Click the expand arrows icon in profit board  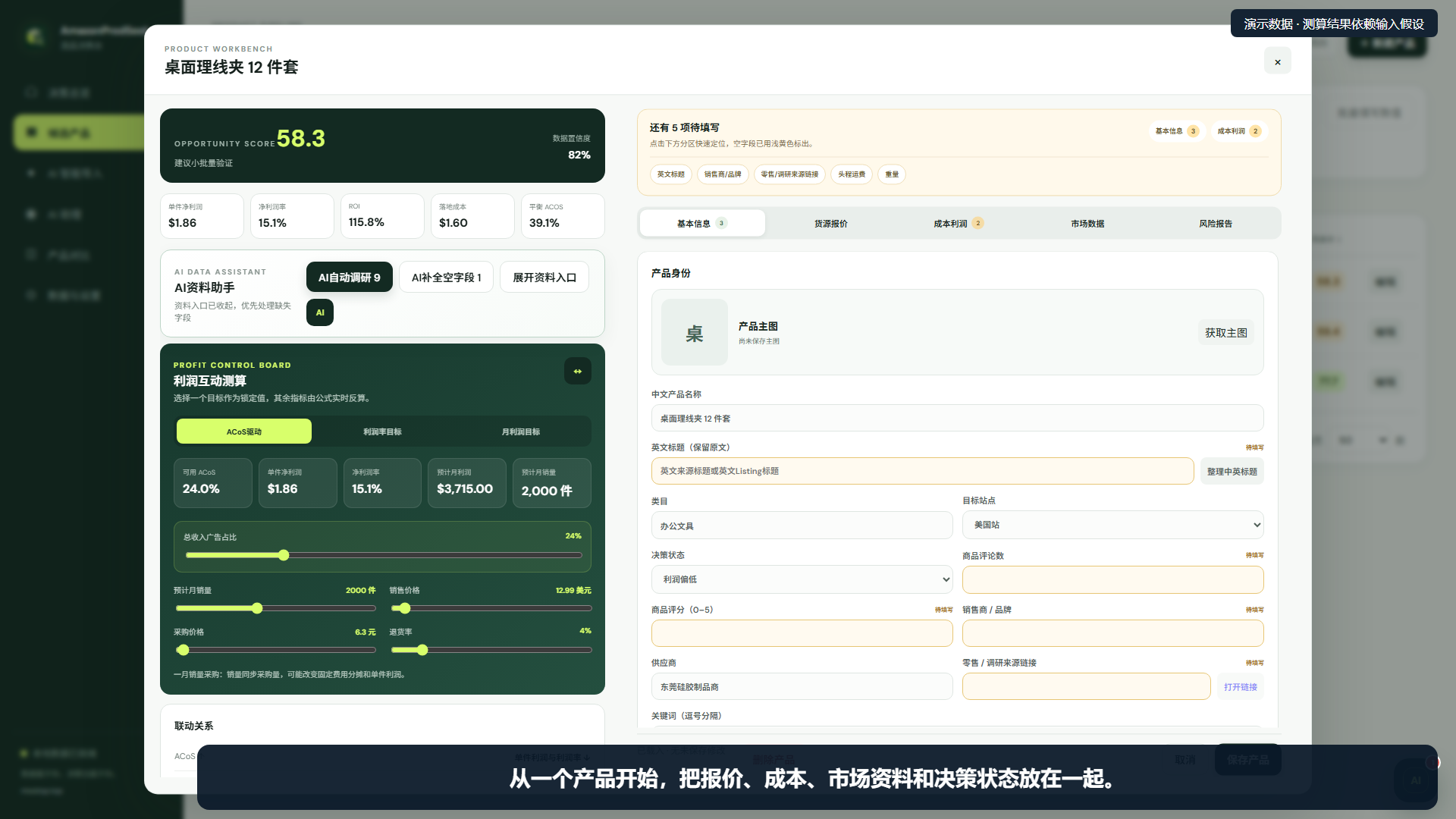[577, 371]
